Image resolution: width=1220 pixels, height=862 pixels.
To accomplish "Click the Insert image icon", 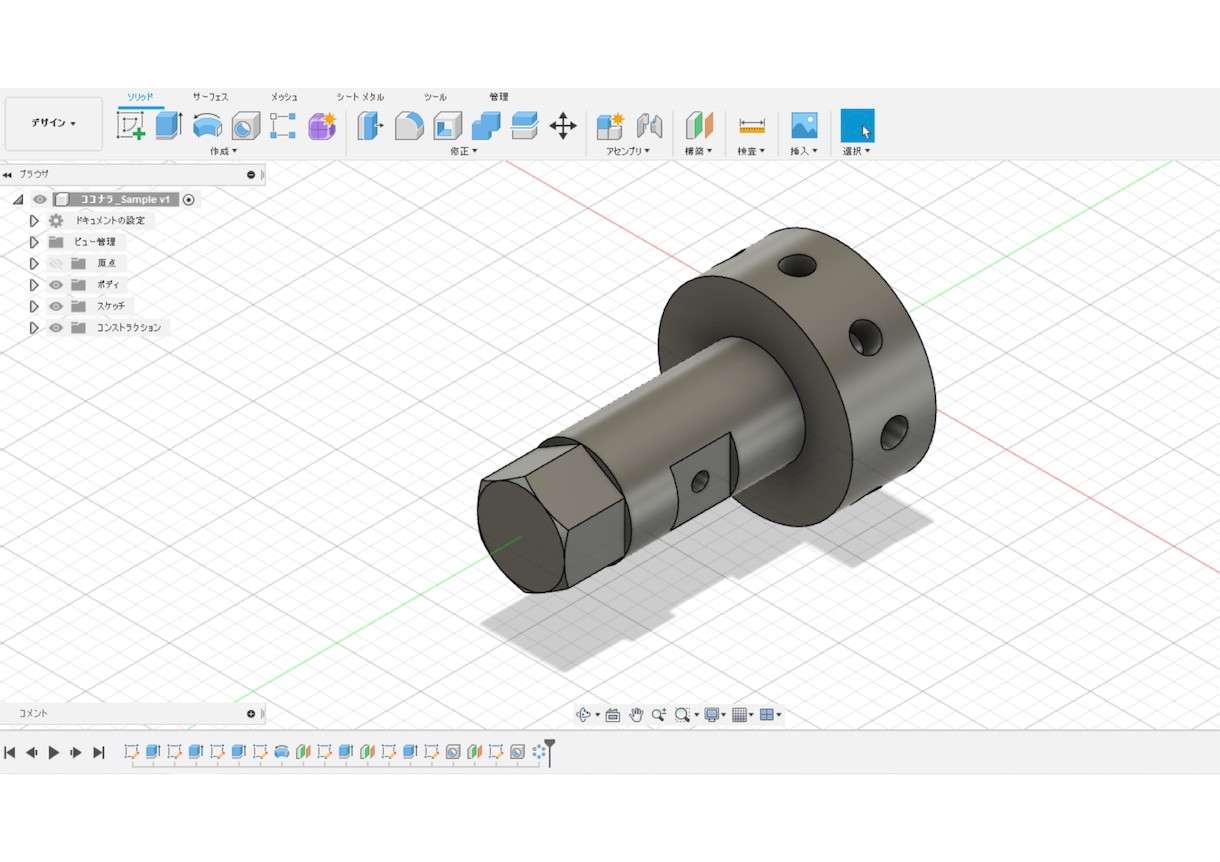I will tap(804, 125).
